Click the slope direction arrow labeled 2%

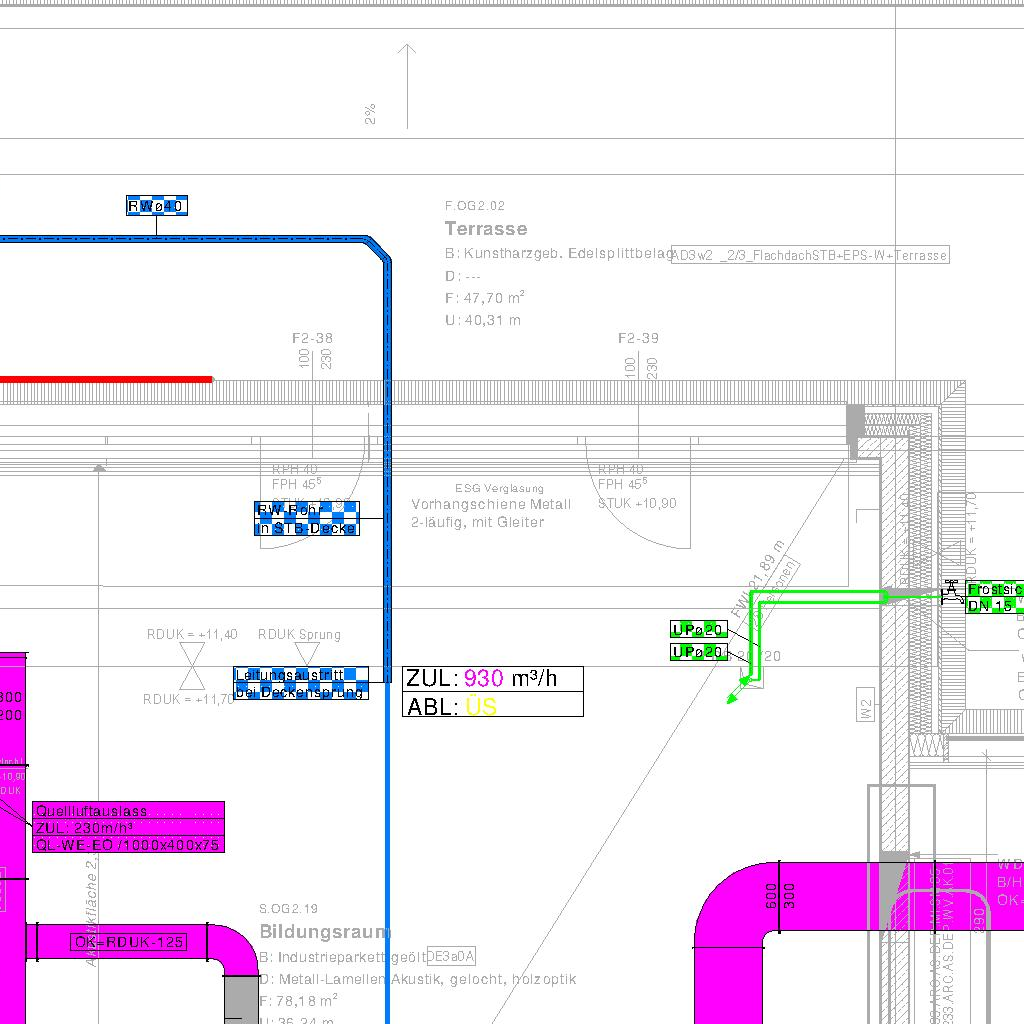click(x=406, y=86)
